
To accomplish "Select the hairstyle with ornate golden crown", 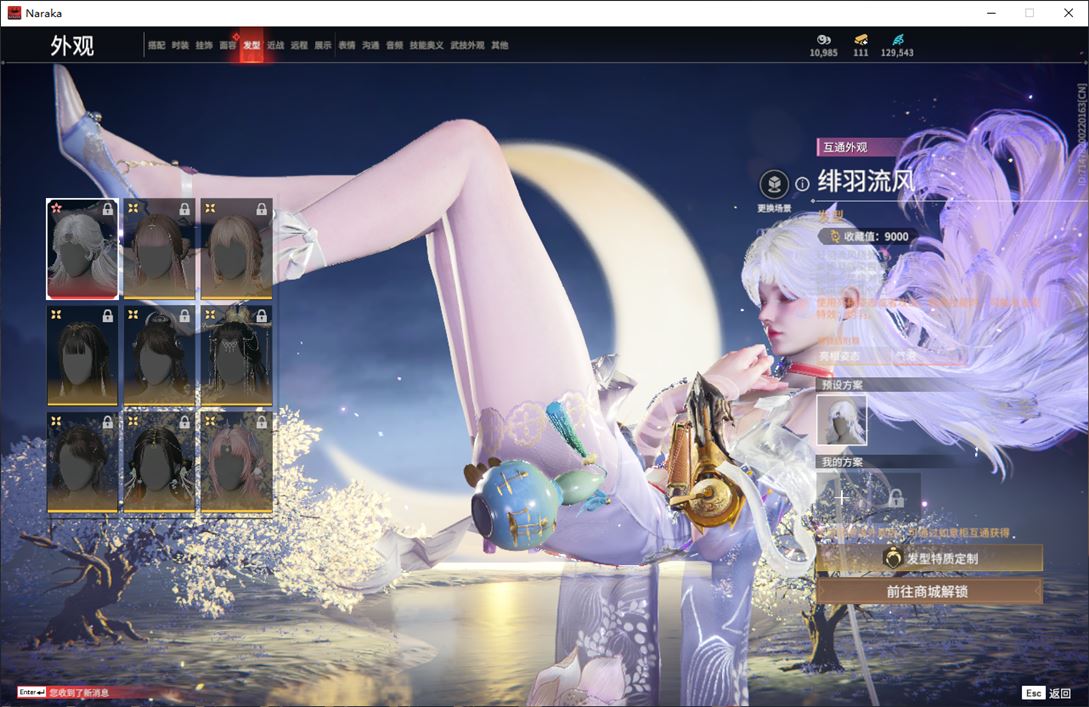I will point(236,356).
